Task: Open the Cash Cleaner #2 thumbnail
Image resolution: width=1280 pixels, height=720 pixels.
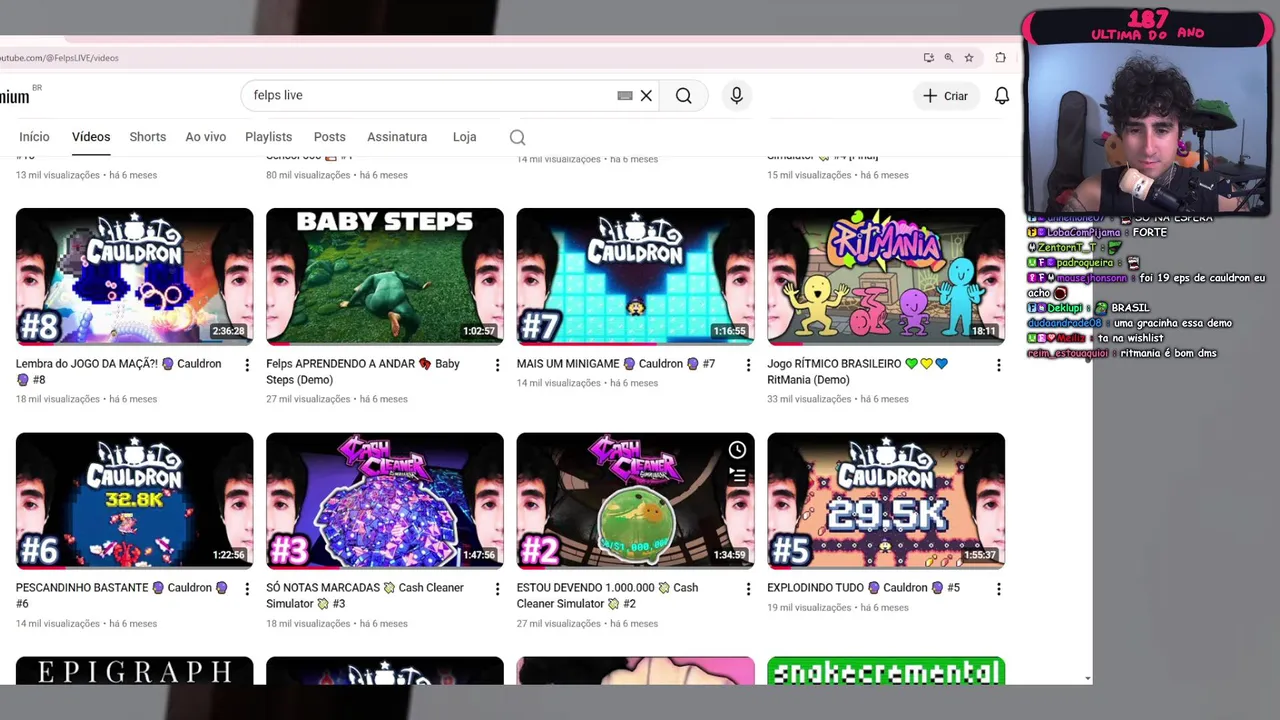Action: coord(636,500)
